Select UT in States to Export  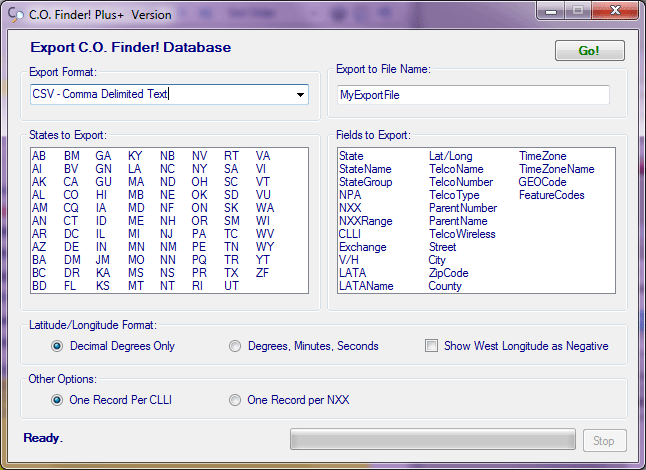coord(232,286)
